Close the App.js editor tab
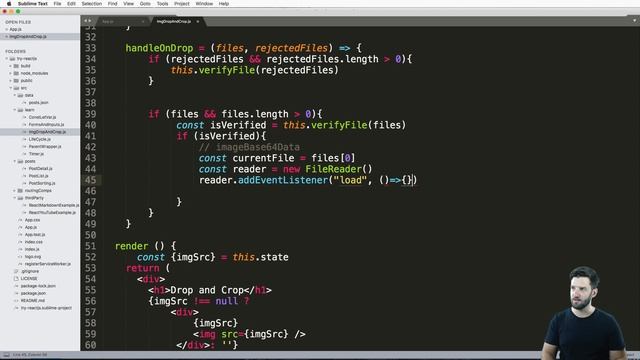Image resolution: width=640 pixels, height=360 pixels. click(143, 21)
